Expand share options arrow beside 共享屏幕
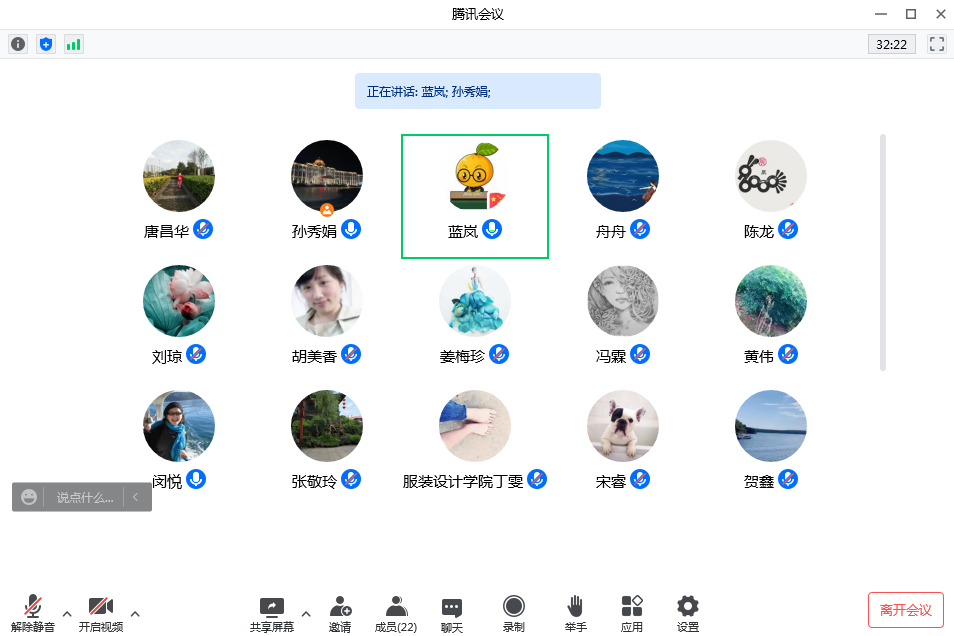The height and width of the screenshot is (636, 954). pos(306,613)
